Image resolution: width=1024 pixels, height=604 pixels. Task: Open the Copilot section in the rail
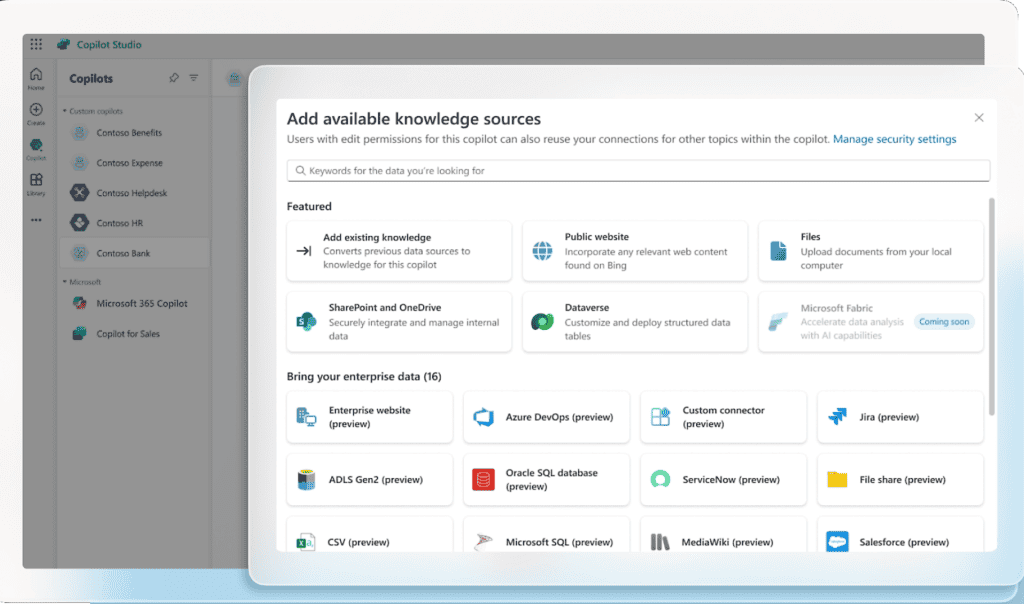pyautogui.click(x=36, y=148)
